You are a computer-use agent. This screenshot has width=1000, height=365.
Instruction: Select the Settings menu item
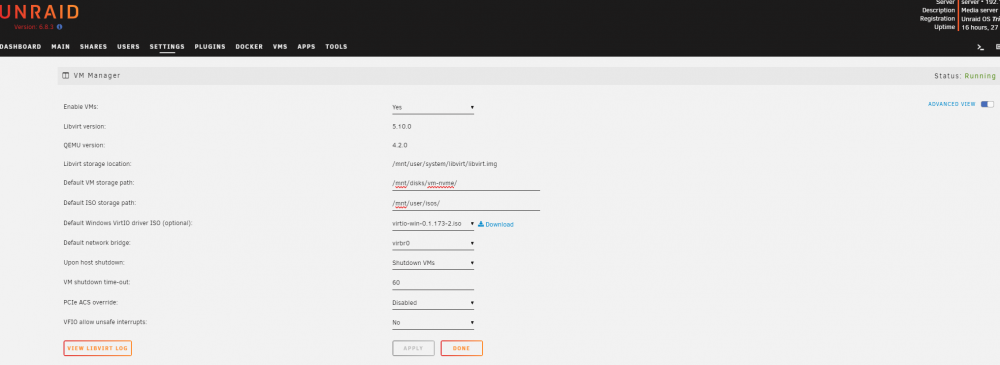point(167,47)
